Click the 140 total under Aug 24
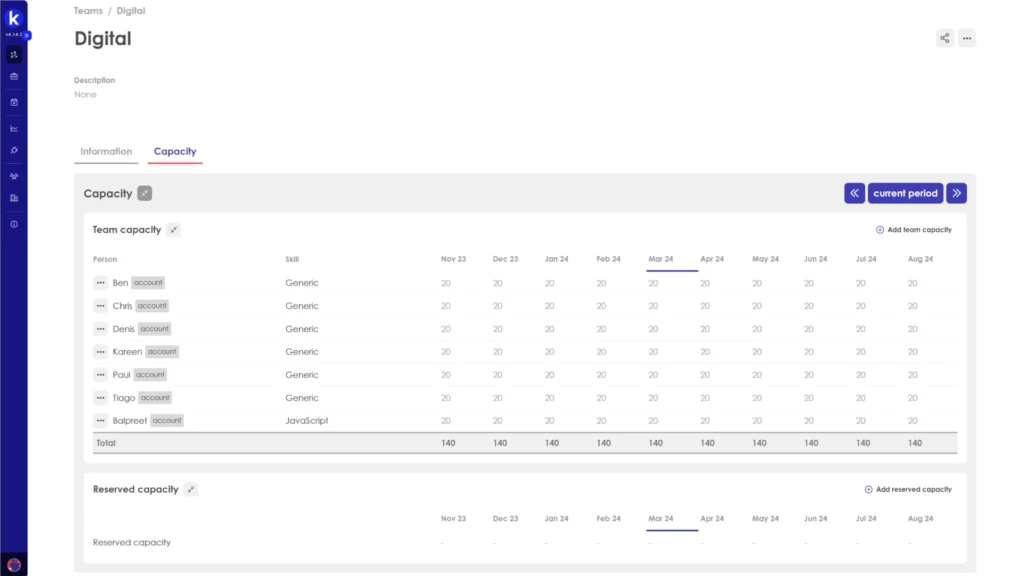1024x576 pixels. coord(915,443)
